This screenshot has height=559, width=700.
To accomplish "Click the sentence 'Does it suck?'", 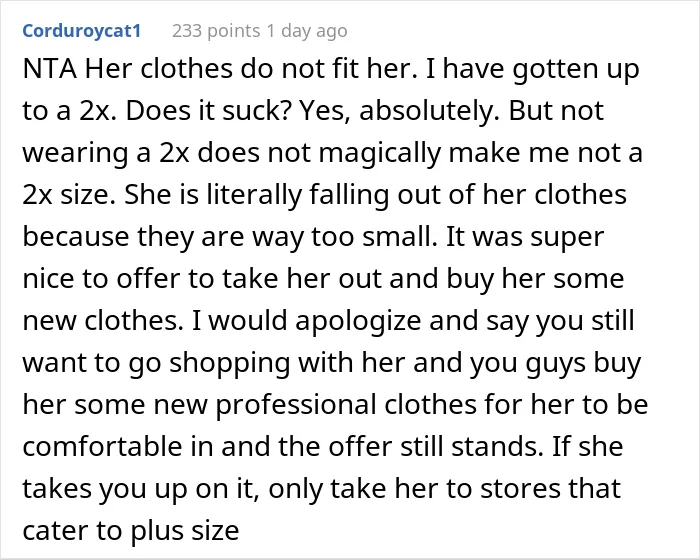I will 208,111.
